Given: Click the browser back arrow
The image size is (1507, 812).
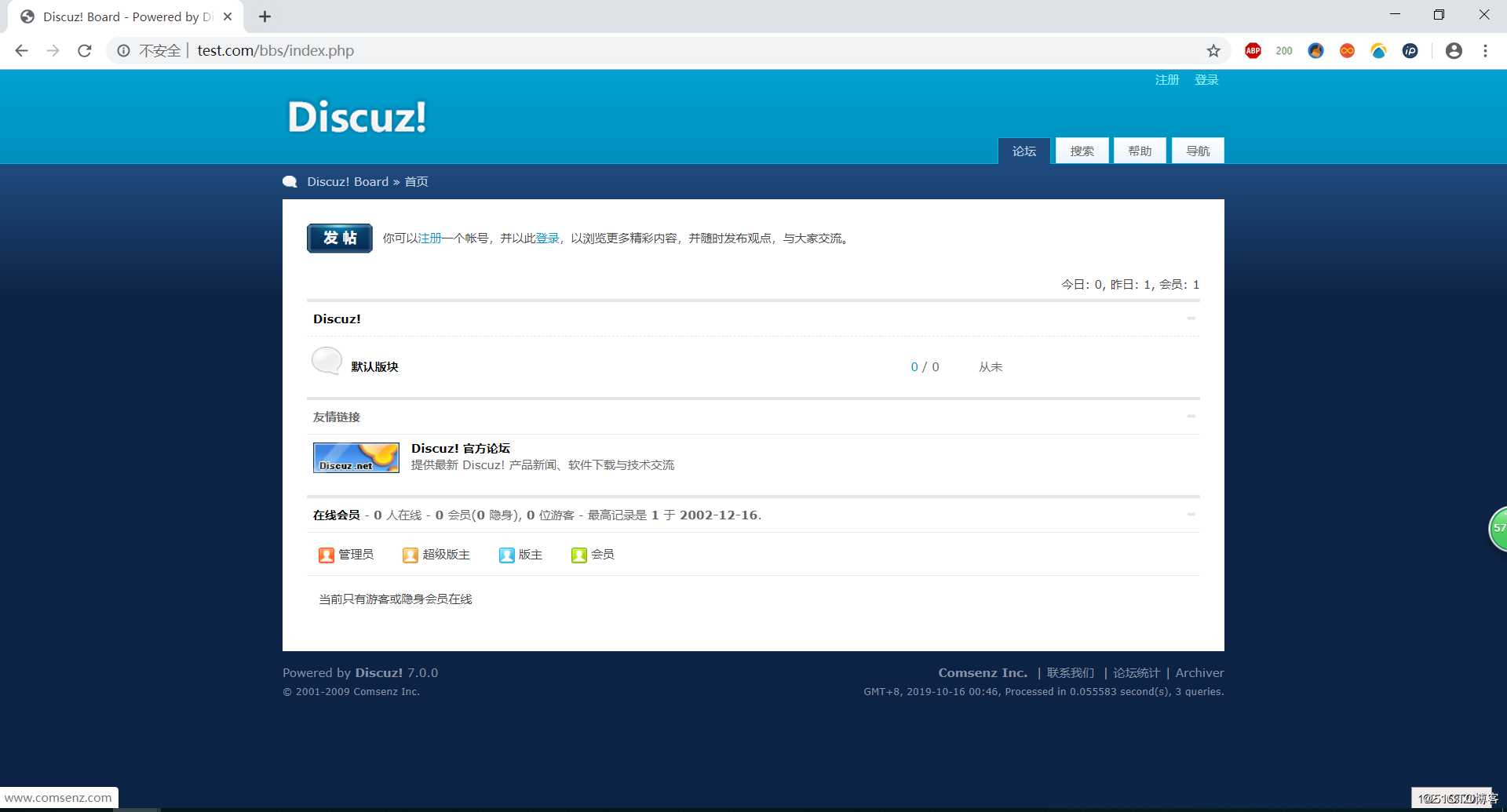Looking at the screenshot, I should (x=21, y=50).
